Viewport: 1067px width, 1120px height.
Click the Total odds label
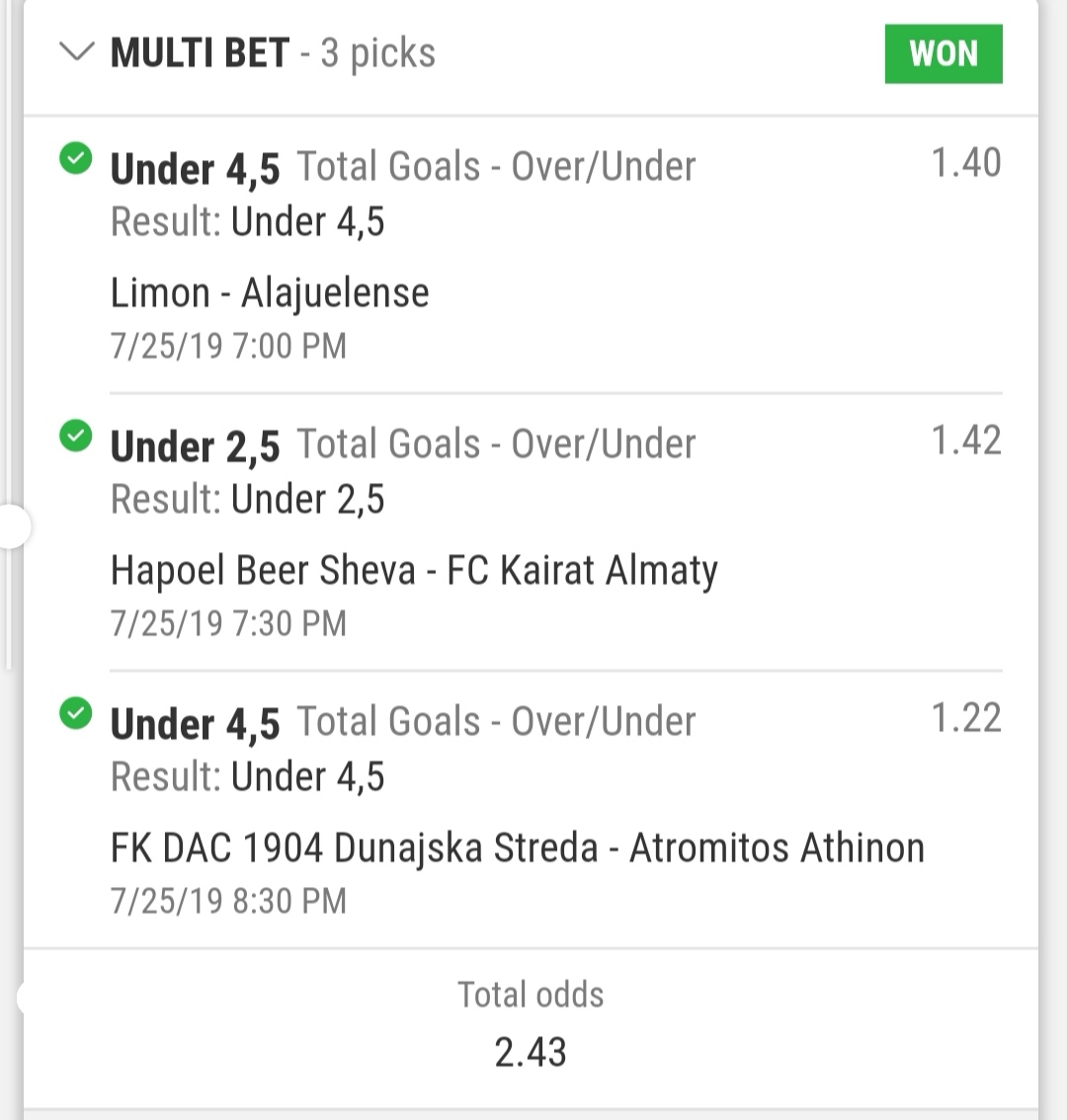pos(531,995)
